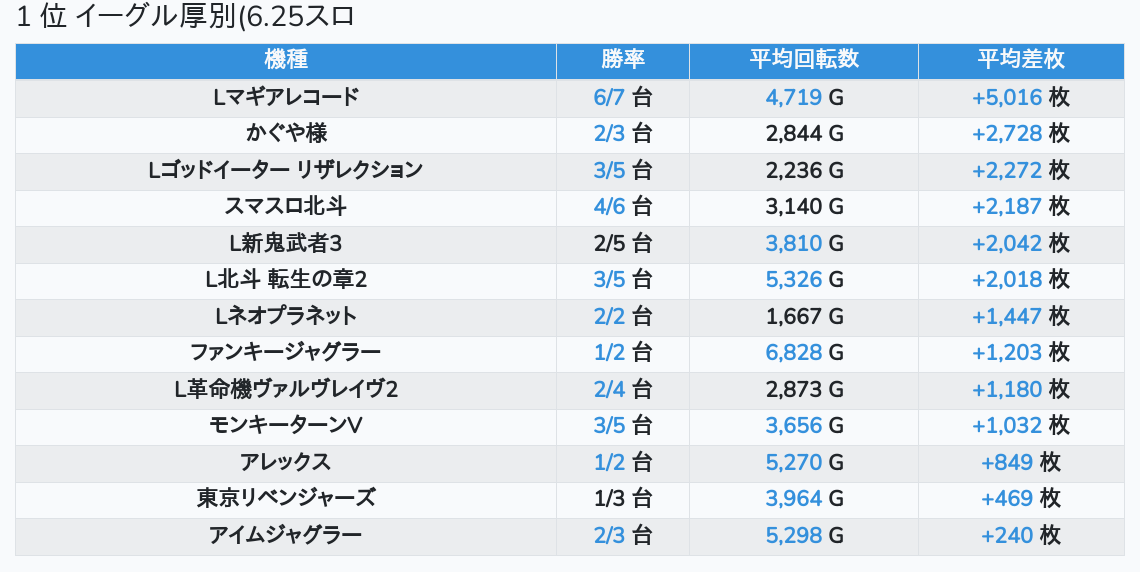Click the スマスロ北斗 4/6 win rate
Image resolution: width=1140 pixels, height=572 pixels.
click(609, 206)
